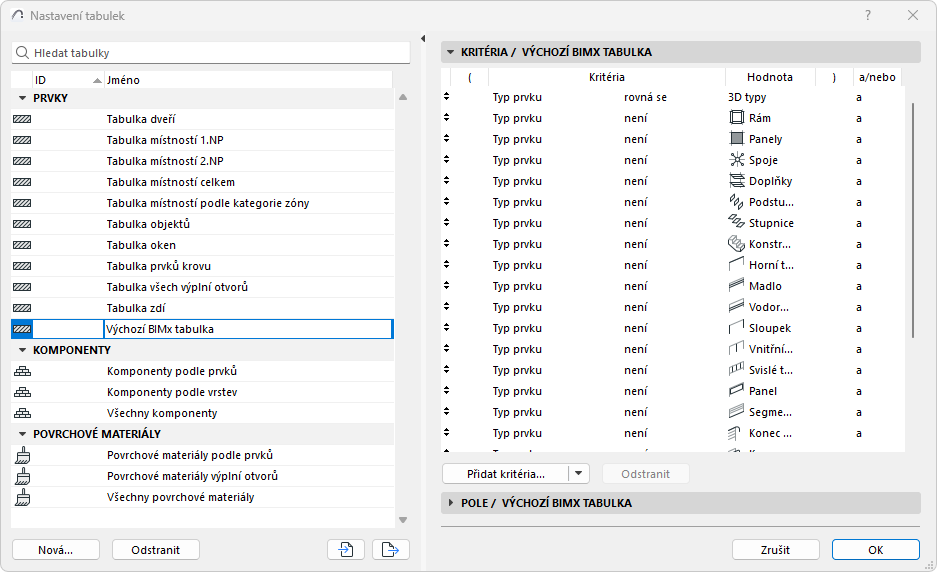This screenshot has width=937, height=572.
Task: Click the import schedule icon button
Action: [x=345, y=549]
